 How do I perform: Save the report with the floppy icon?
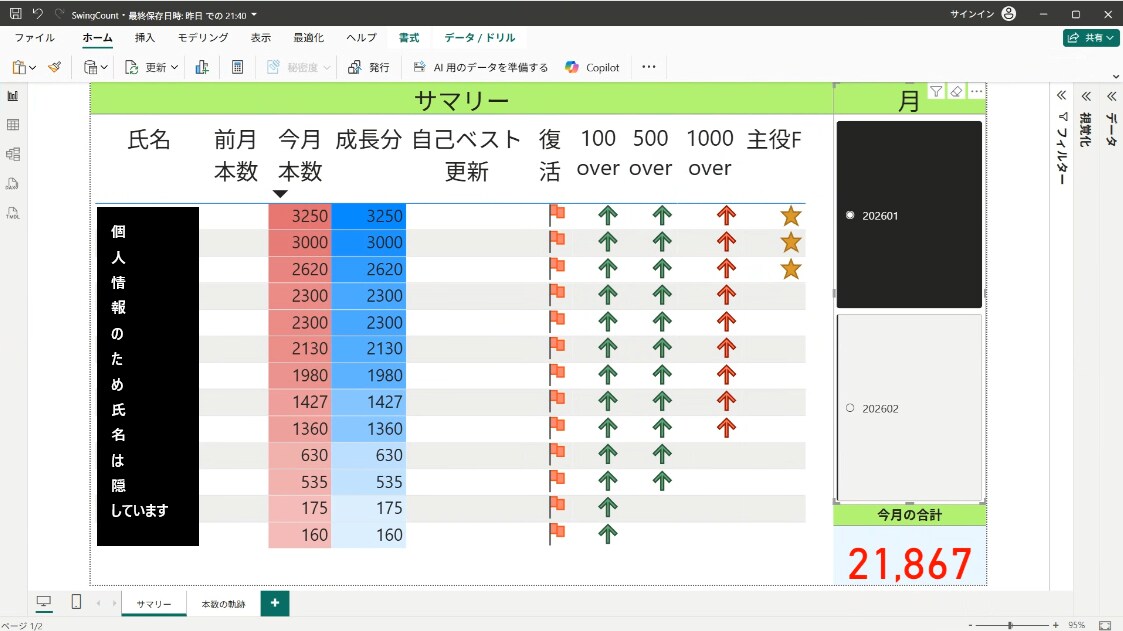click(x=15, y=14)
